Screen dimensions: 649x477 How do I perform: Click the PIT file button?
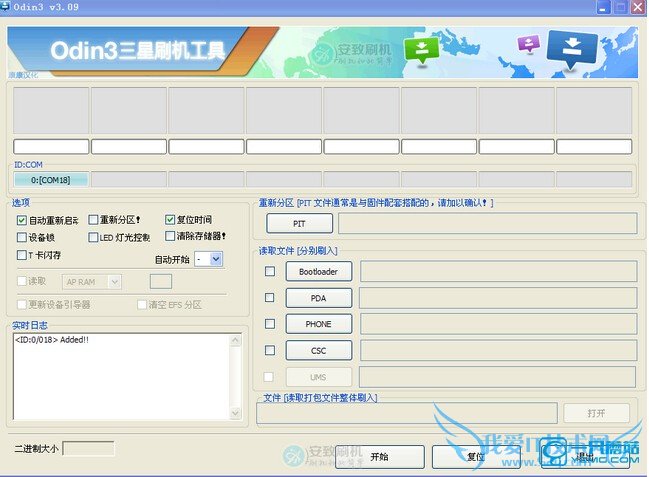click(299, 223)
